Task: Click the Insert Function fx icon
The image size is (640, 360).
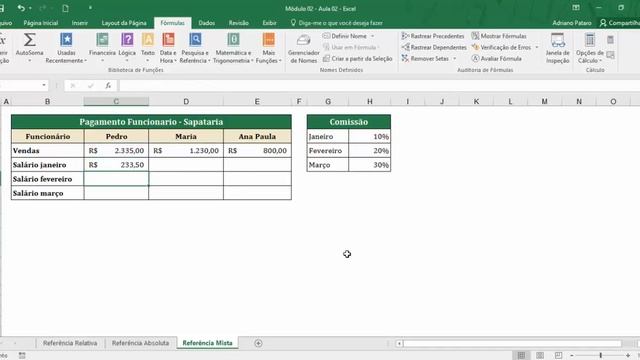Action: coord(108,85)
